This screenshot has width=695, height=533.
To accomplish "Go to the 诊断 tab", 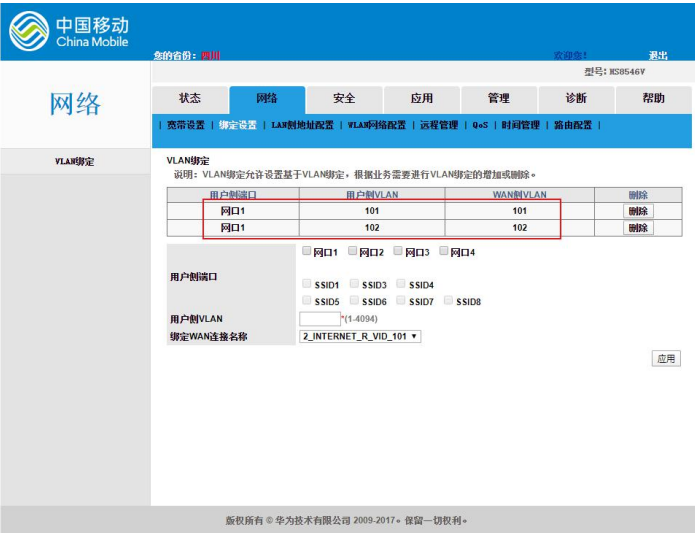I will click(576, 99).
